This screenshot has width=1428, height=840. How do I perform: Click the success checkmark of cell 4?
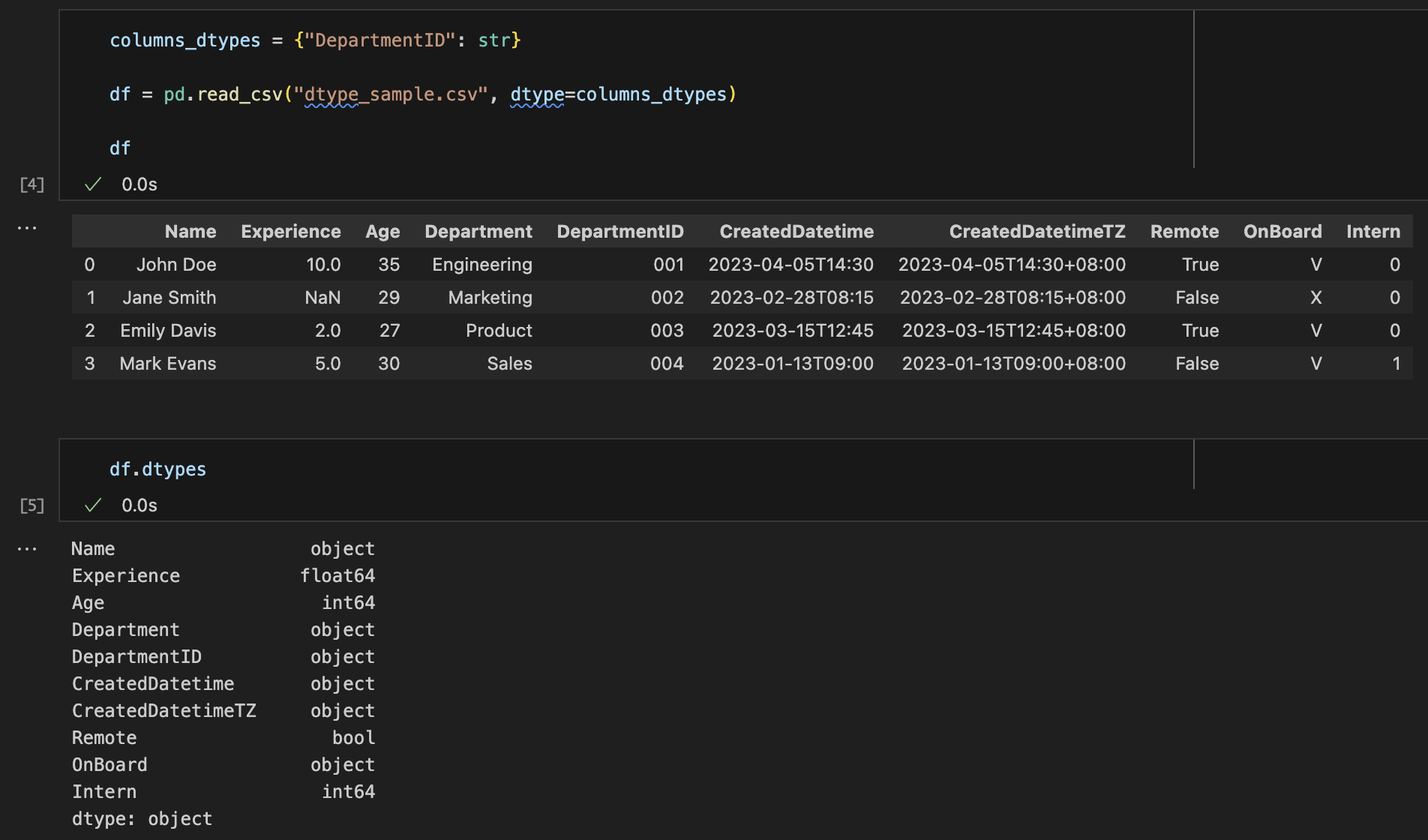pos(93,184)
